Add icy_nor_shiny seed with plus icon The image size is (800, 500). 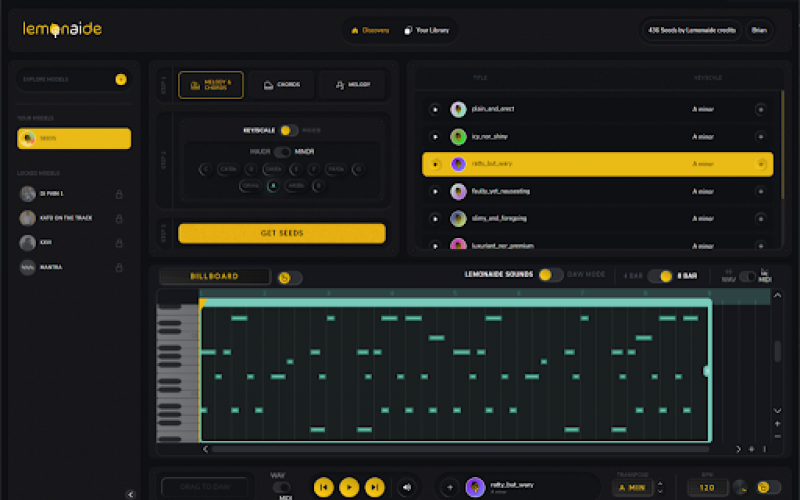(x=760, y=136)
